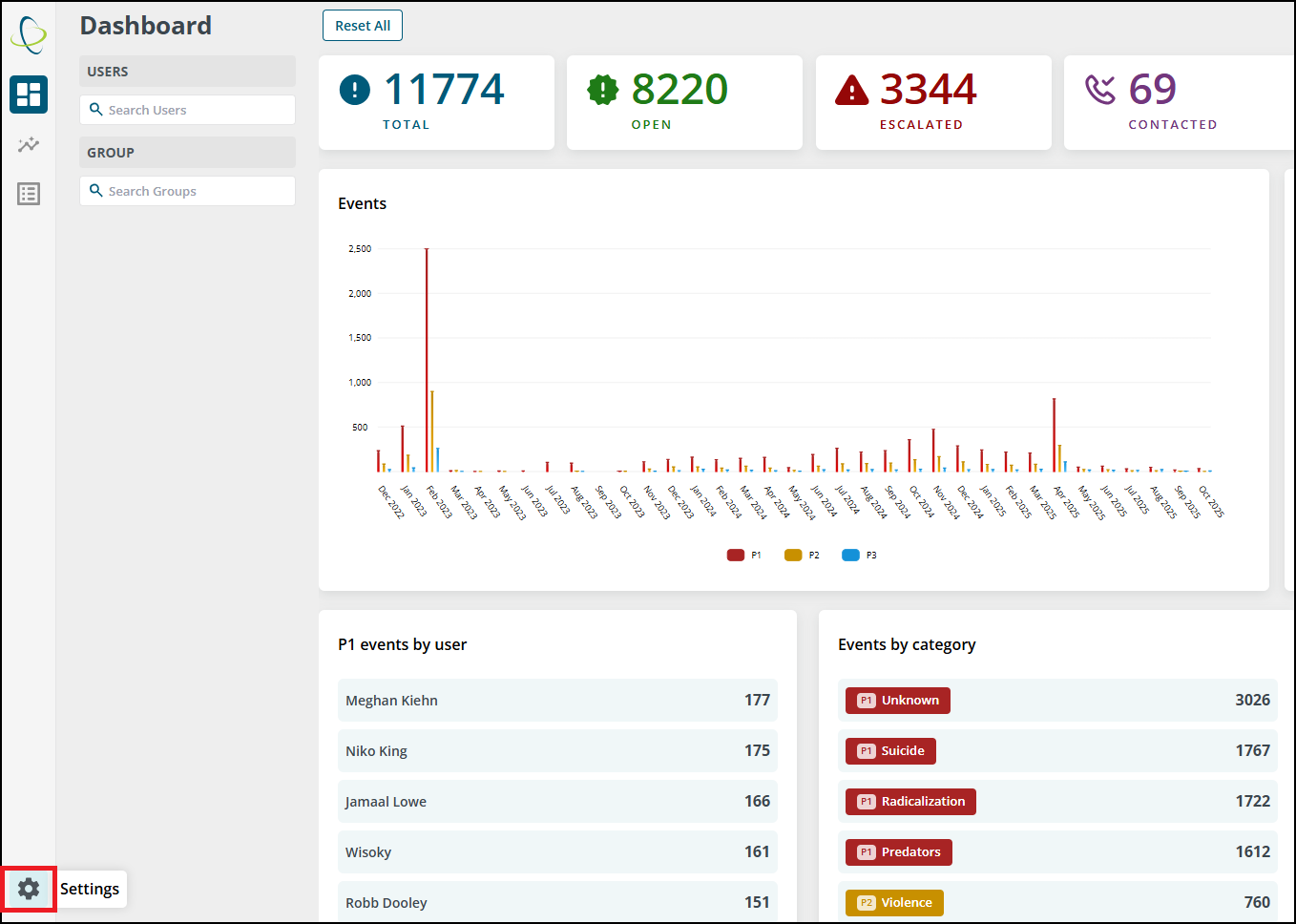The image size is (1296, 924).
Task: Focus the Search Users field
Action: point(187,110)
